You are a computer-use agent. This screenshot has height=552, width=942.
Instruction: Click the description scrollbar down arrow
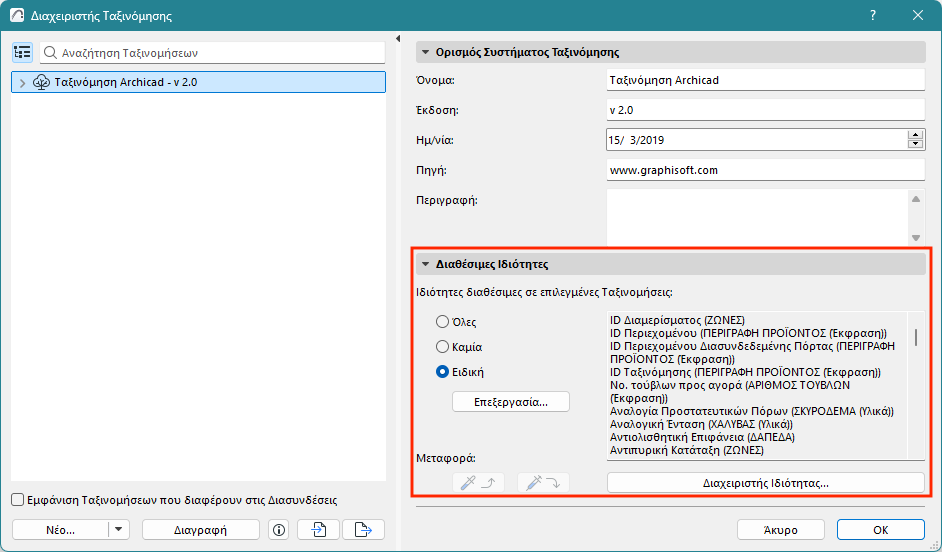point(916,238)
